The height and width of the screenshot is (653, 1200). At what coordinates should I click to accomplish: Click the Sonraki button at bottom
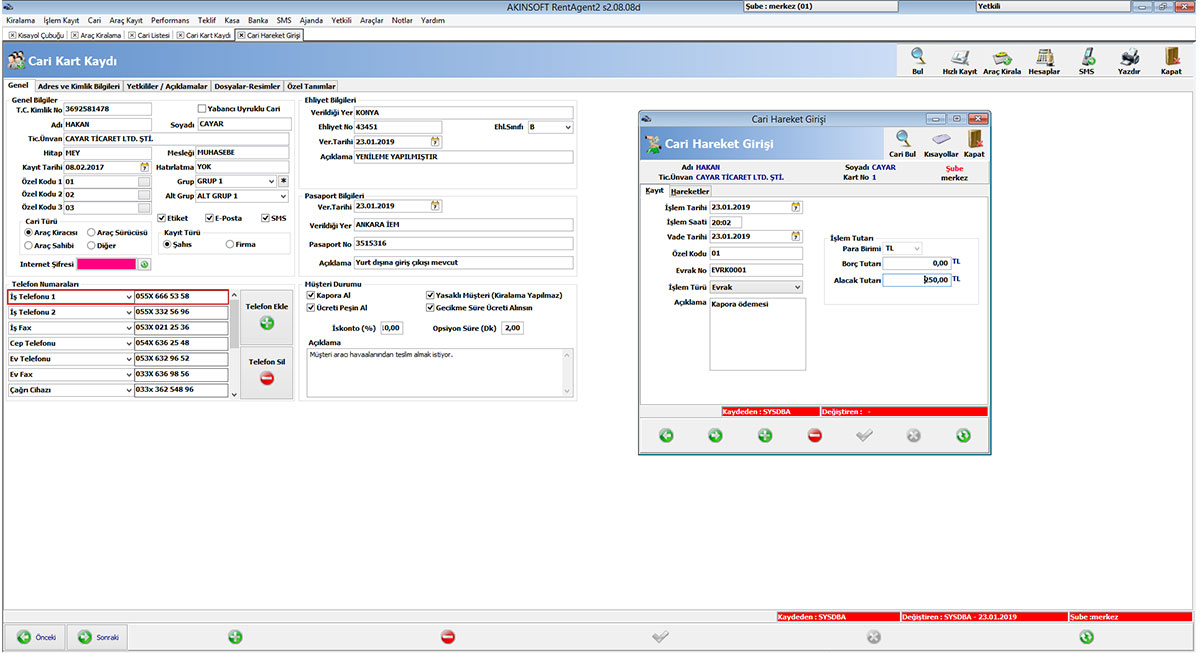96,636
